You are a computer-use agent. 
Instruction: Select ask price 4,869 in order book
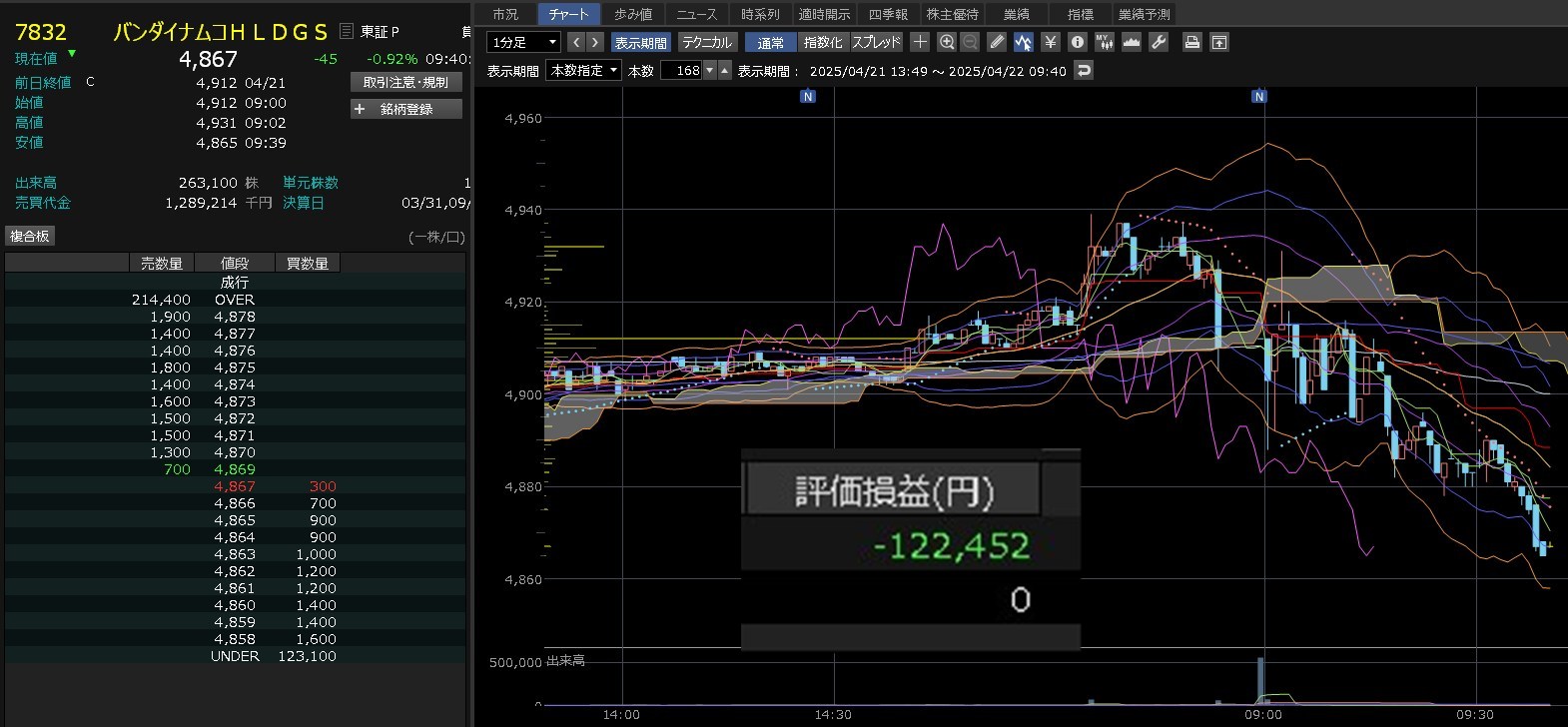click(x=235, y=469)
